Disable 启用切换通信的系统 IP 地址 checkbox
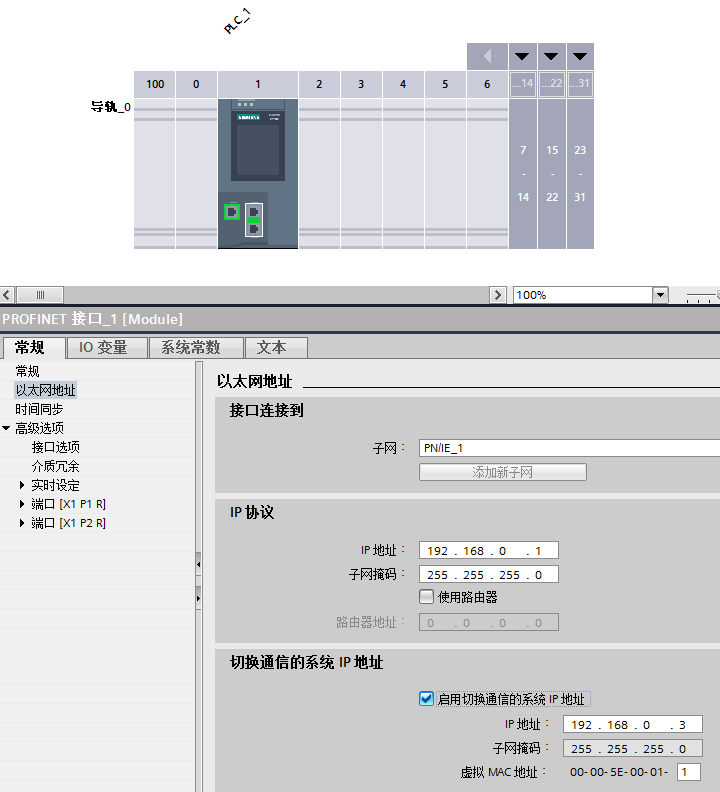This screenshot has height=792, width=720. pos(426,699)
